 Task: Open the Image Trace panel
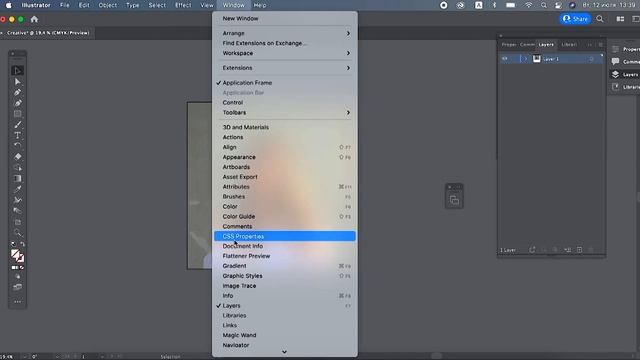coord(285,286)
